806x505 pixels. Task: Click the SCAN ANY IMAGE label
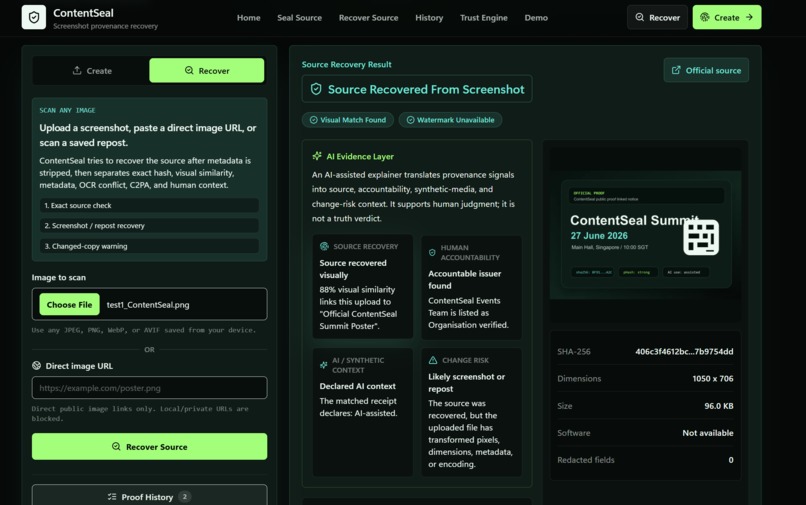coord(67,110)
